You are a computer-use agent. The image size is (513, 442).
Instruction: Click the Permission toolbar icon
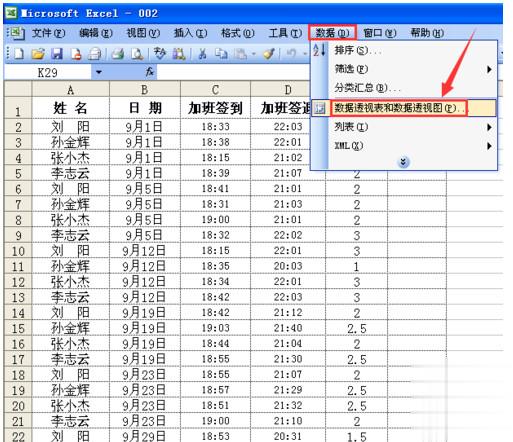tap(76, 54)
